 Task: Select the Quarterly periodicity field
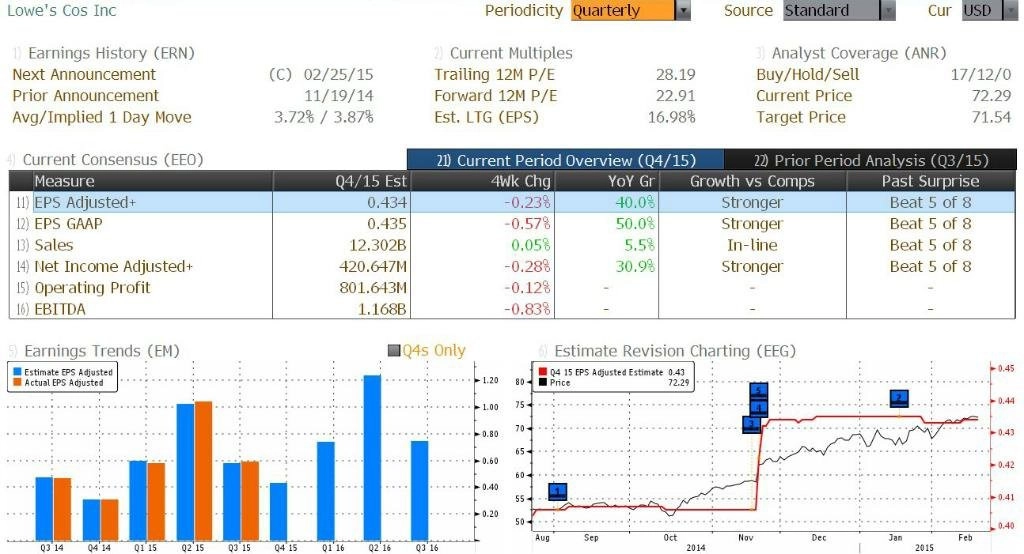click(622, 10)
